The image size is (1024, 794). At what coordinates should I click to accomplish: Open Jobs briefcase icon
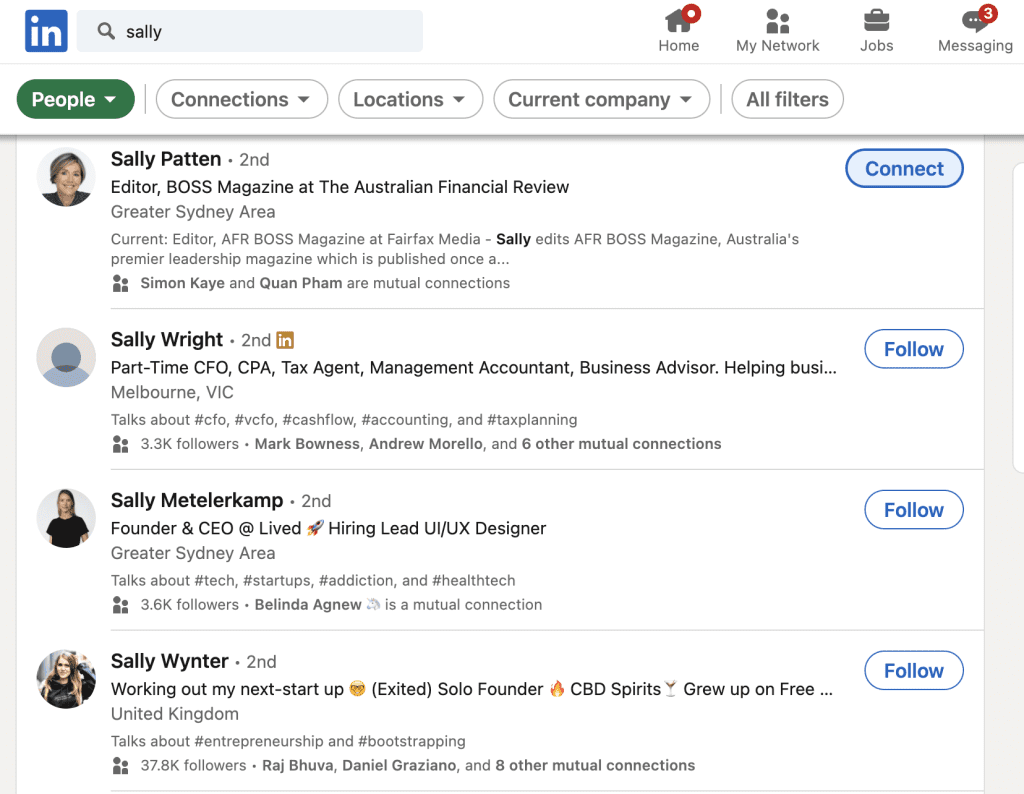[876, 20]
